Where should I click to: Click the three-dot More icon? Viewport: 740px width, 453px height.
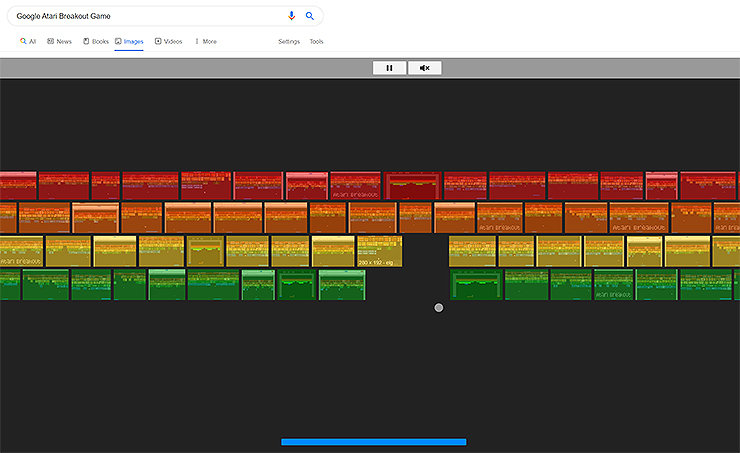point(197,42)
